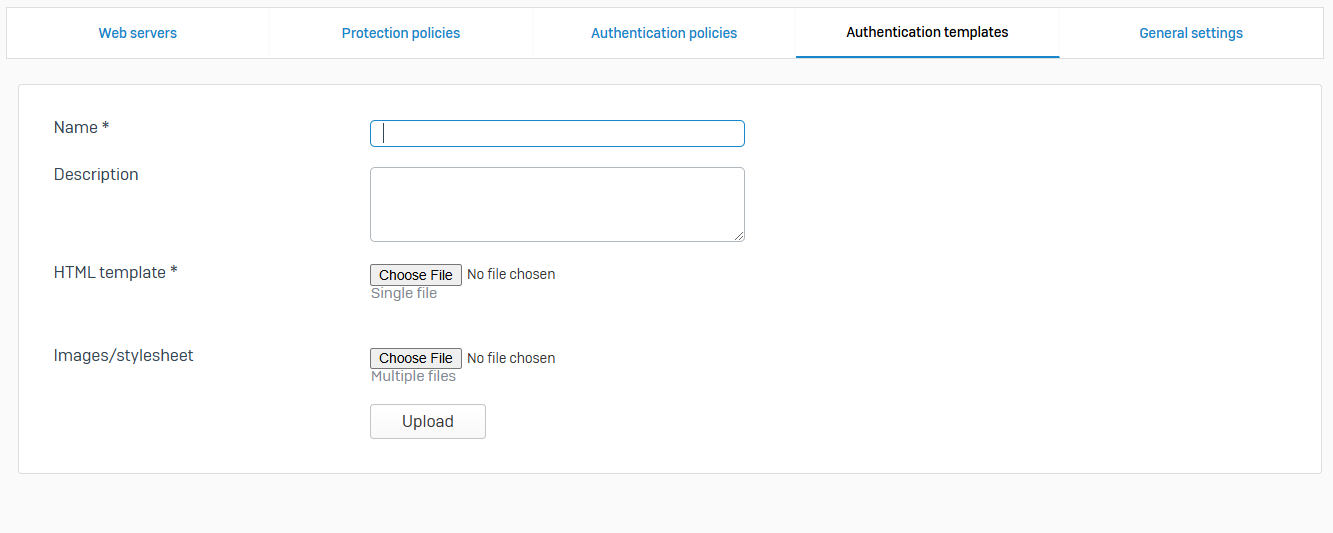The width and height of the screenshot is (1333, 533).
Task: Go to Authentication policies tab
Action: pos(664,33)
